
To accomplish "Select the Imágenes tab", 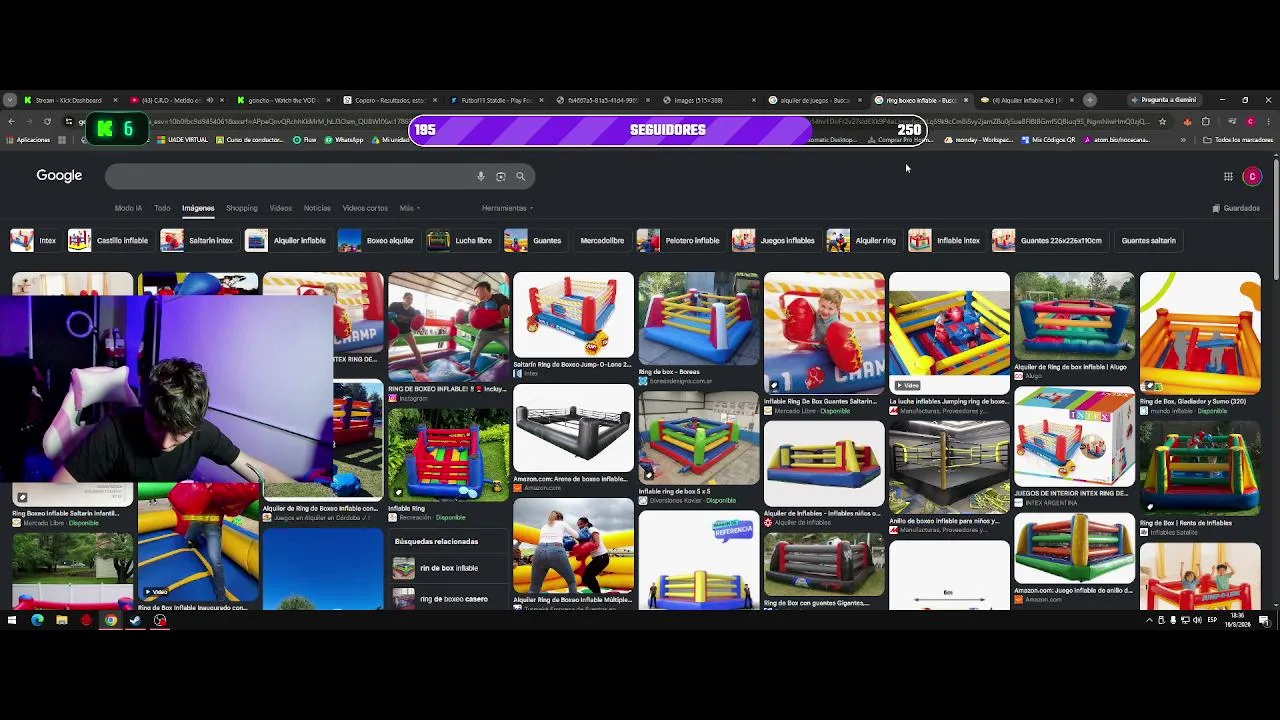I will point(198,208).
